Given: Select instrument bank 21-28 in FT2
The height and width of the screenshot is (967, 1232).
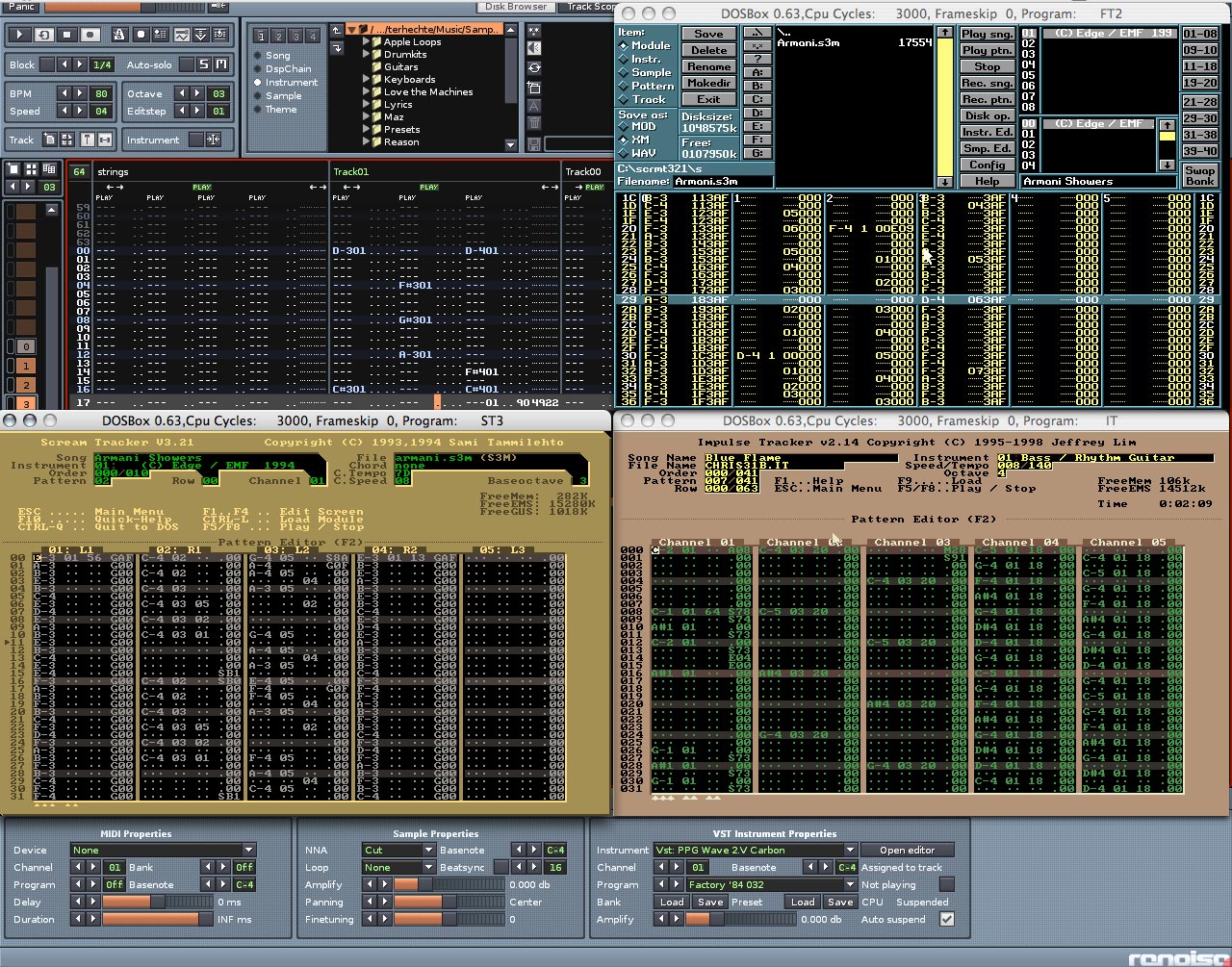Looking at the screenshot, I should (x=1199, y=102).
